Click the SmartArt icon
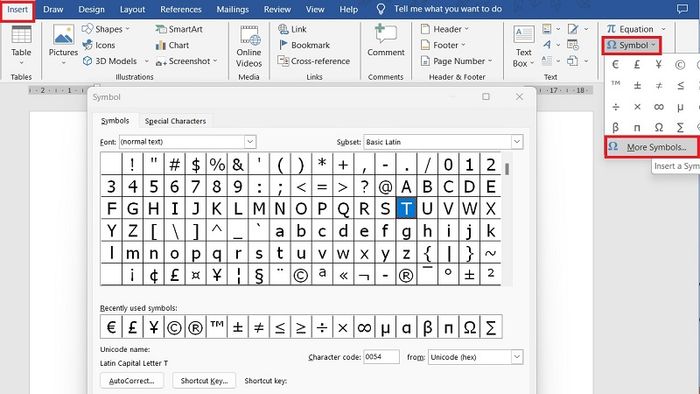Viewport: 700px width, 394px height. [161, 29]
